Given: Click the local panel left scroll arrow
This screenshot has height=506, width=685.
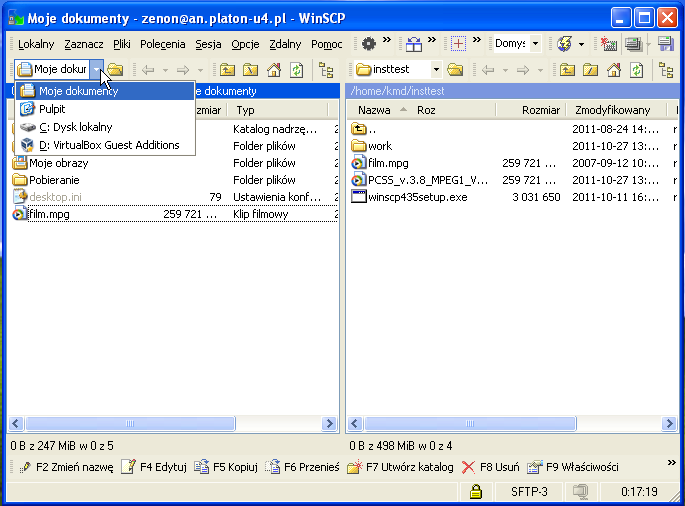Looking at the screenshot, I should coord(16,423).
